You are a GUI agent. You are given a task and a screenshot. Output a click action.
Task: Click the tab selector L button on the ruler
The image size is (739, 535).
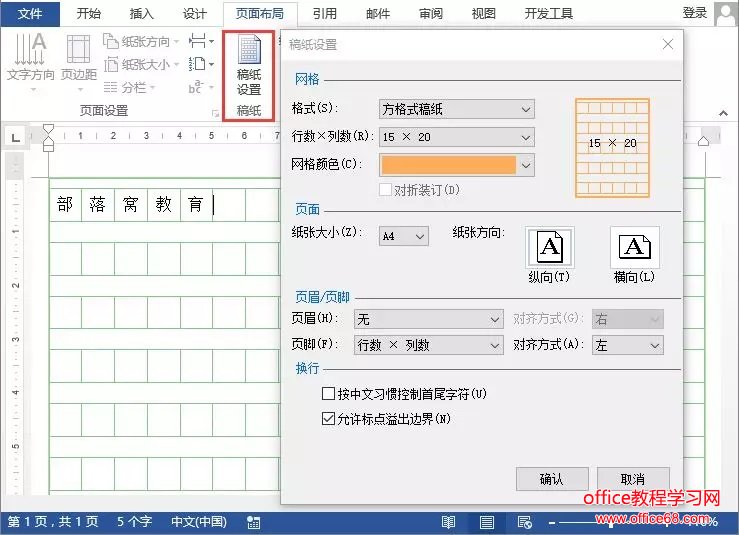pos(16,137)
